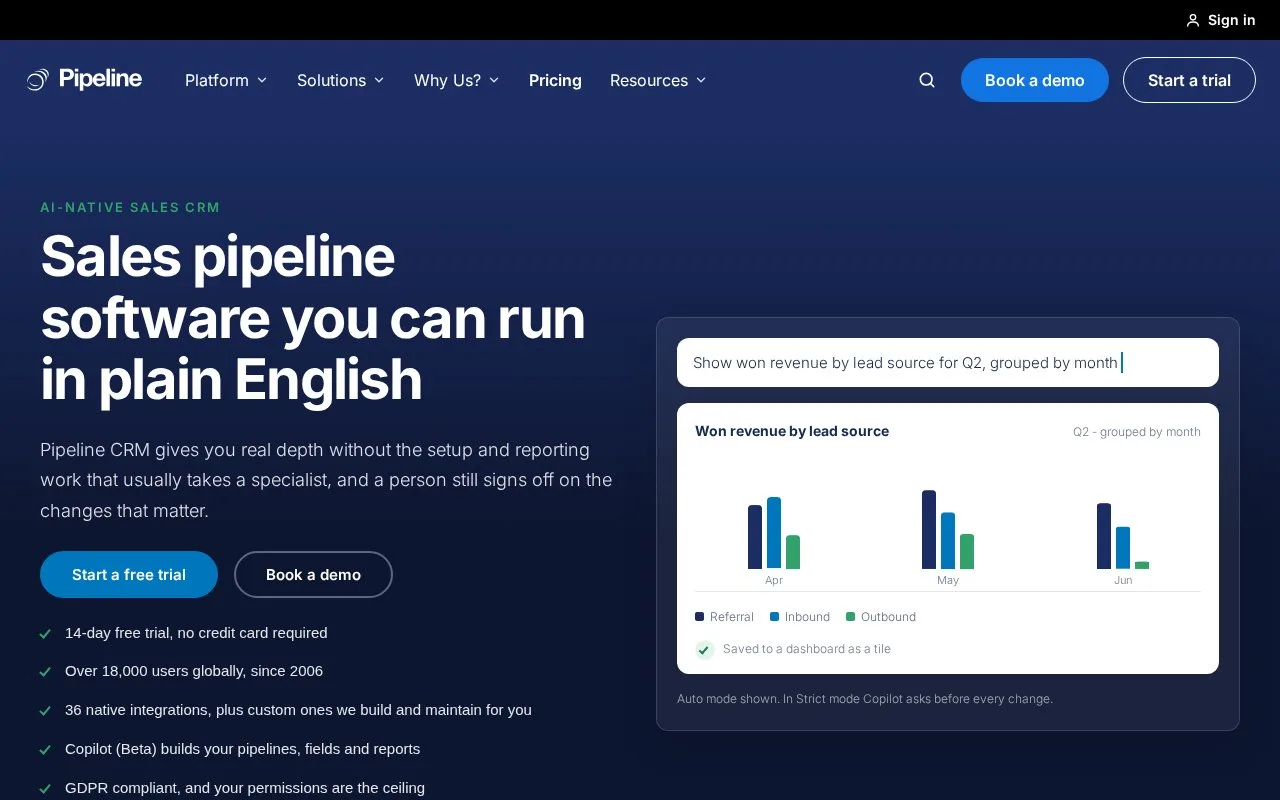Click the Pipeline wordmark
Screen dimensions: 1280x800
(100, 79)
